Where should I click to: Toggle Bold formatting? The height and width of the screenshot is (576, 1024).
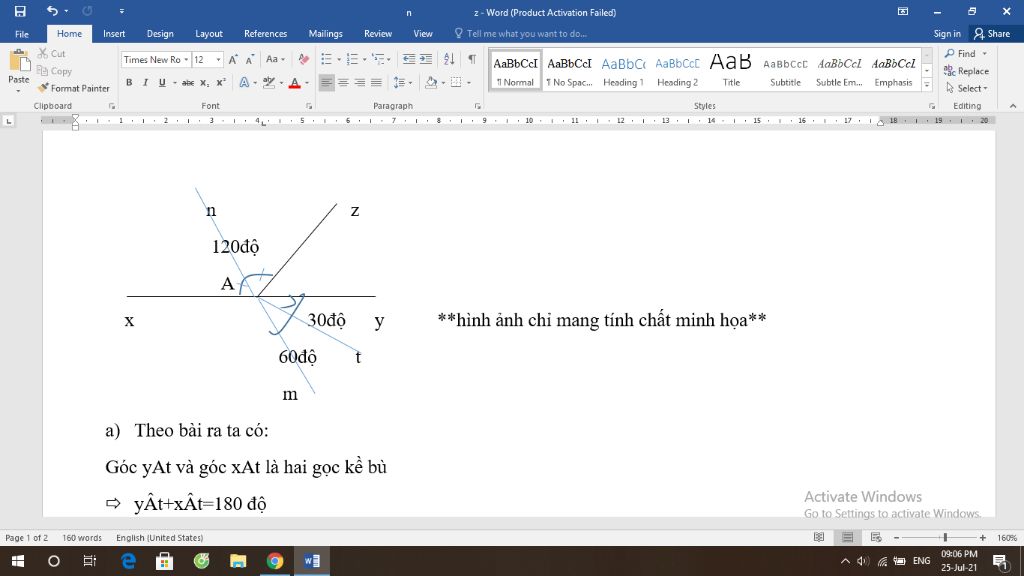pos(129,83)
